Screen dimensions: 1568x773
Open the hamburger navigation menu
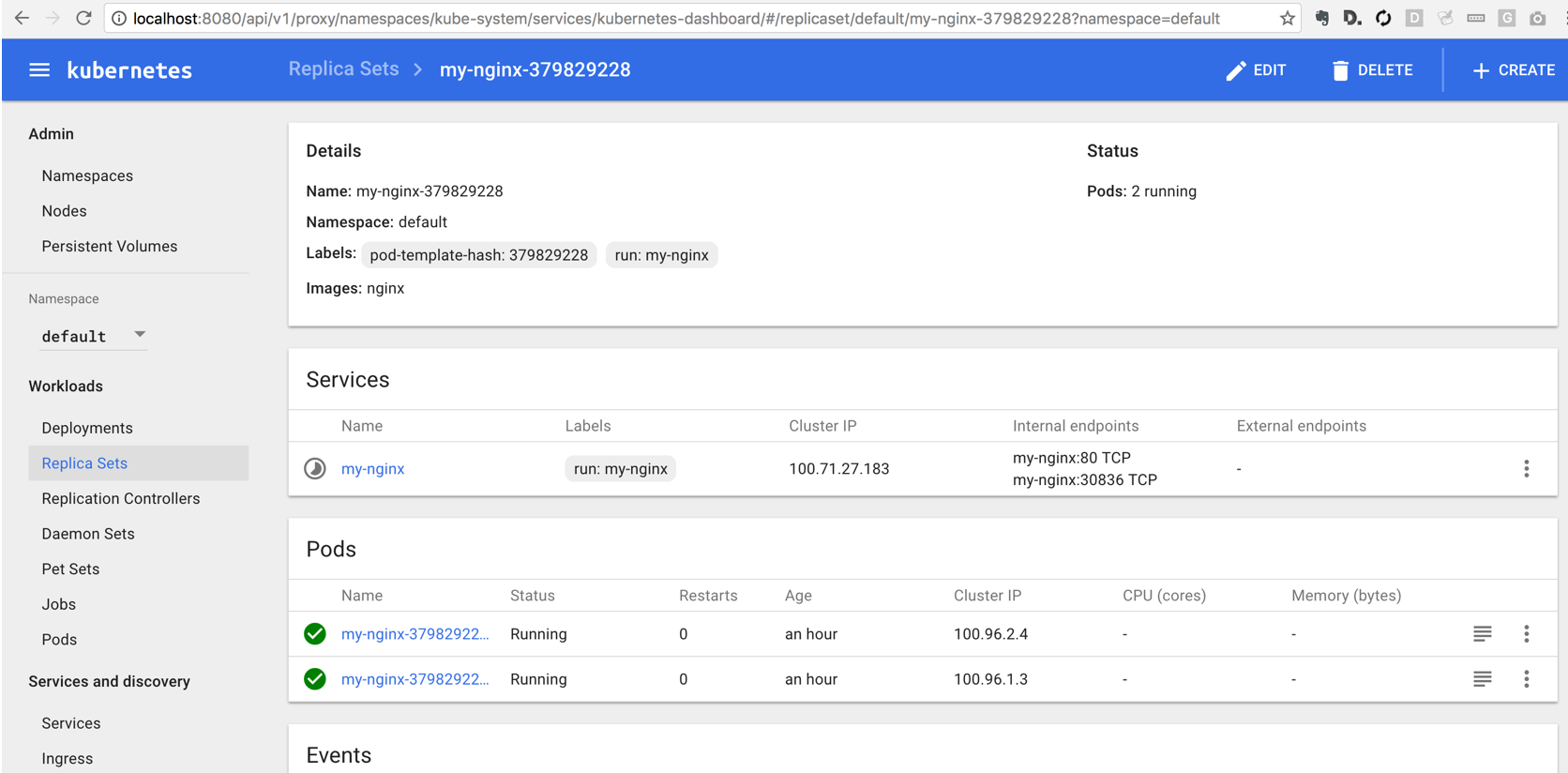[39, 70]
